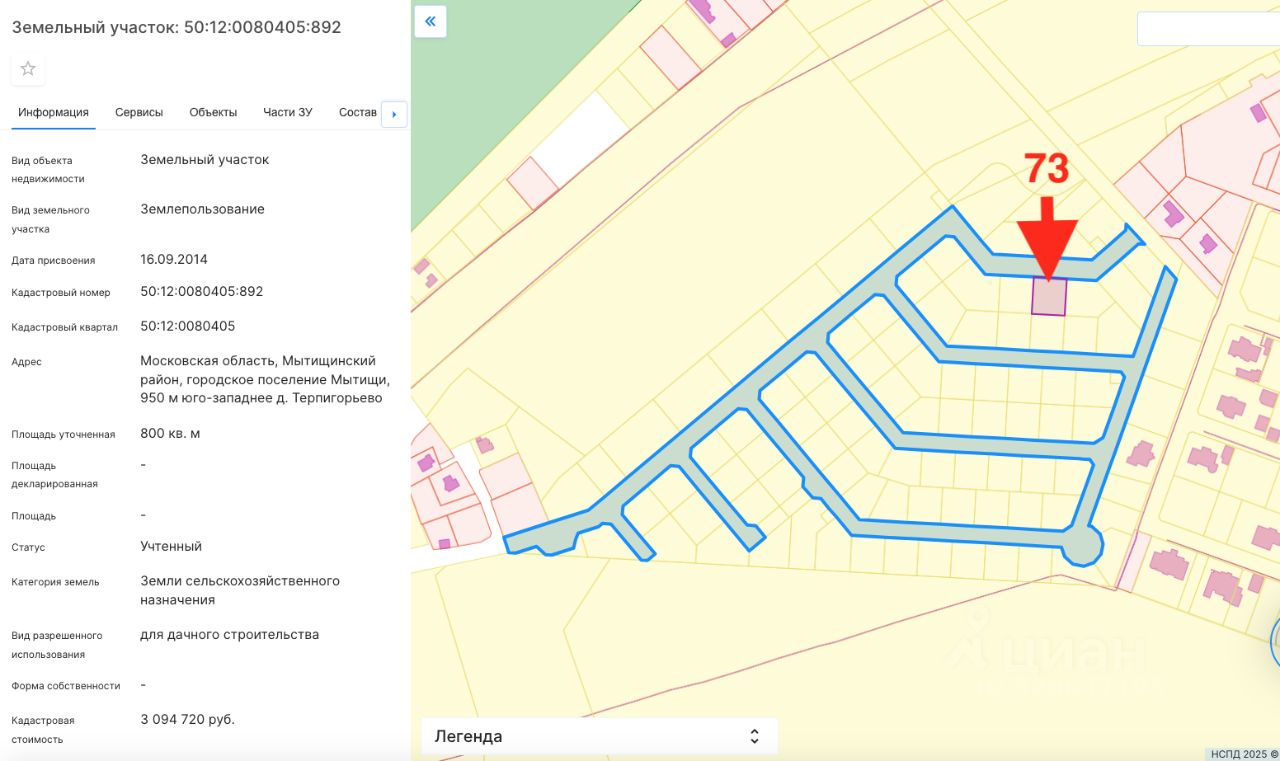The height and width of the screenshot is (761, 1280).
Task: Select the purple highlighted plot under arrow
Action: pyautogui.click(x=1049, y=298)
